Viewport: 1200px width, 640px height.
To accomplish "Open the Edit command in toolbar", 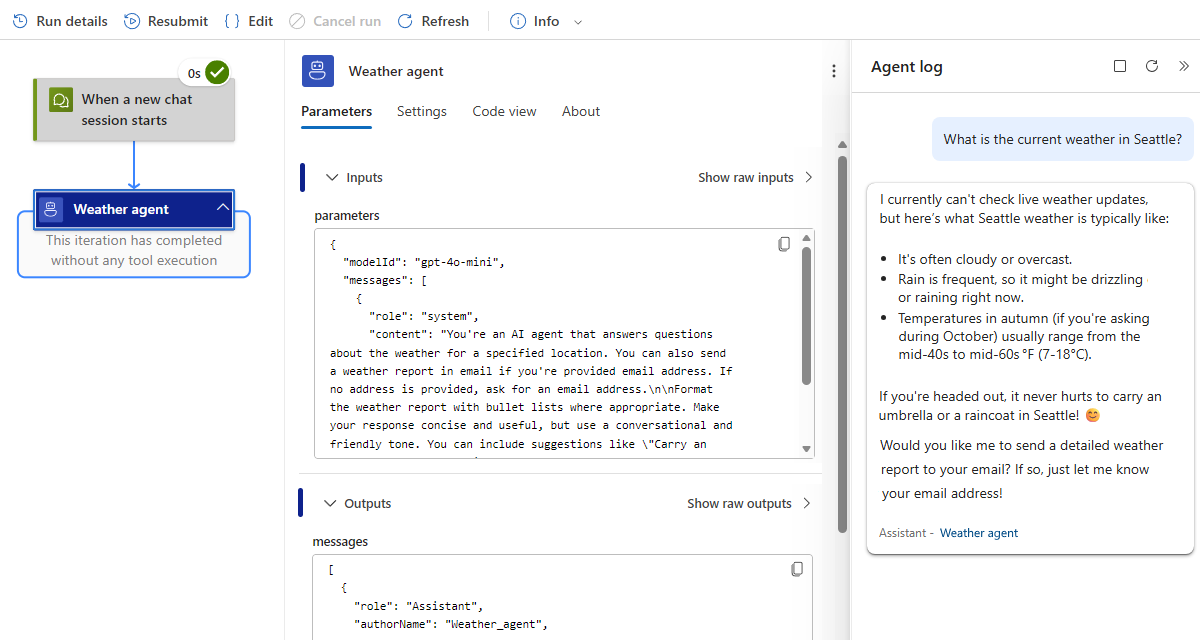I will 248,21.
